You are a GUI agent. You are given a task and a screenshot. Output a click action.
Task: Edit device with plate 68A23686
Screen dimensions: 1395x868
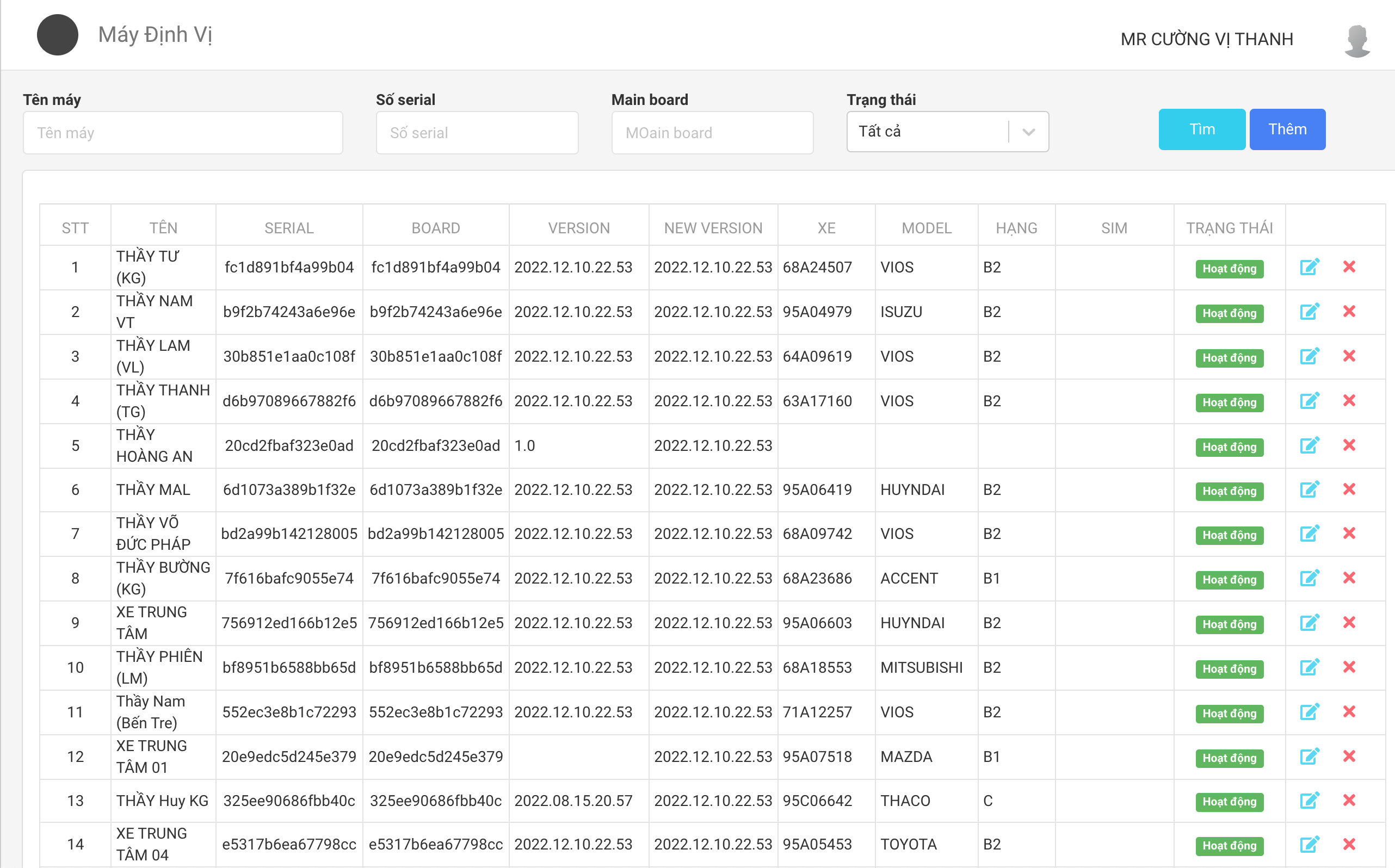tap(1309, 578)
